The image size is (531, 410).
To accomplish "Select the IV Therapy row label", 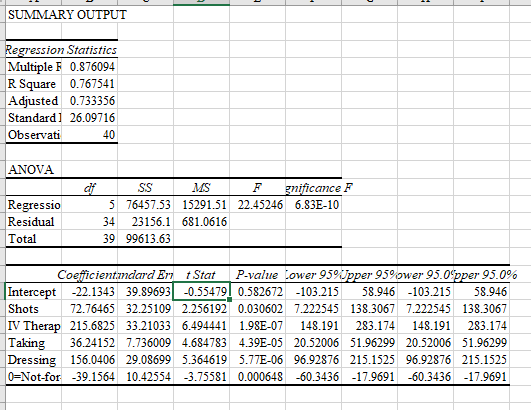I will pyautogui.click(x=34, y=325).
